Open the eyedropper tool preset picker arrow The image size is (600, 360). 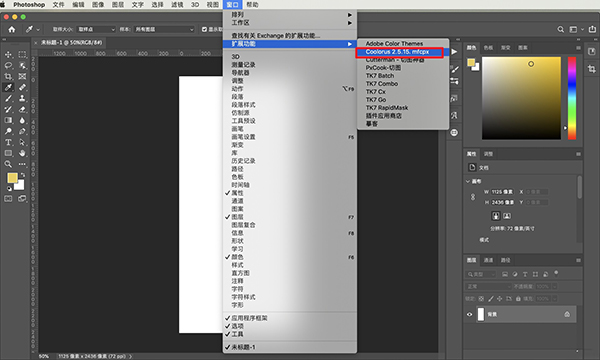point(38,29)
